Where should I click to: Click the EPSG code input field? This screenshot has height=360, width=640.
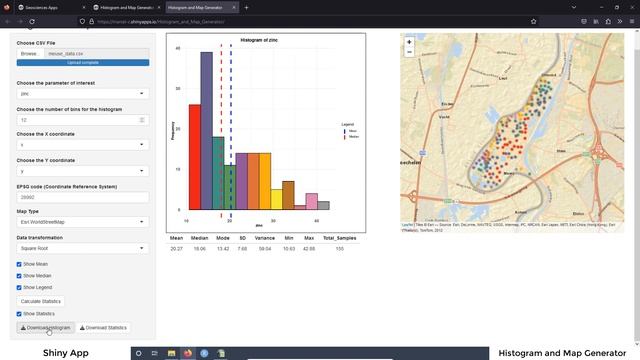click(x=83, y=198)
